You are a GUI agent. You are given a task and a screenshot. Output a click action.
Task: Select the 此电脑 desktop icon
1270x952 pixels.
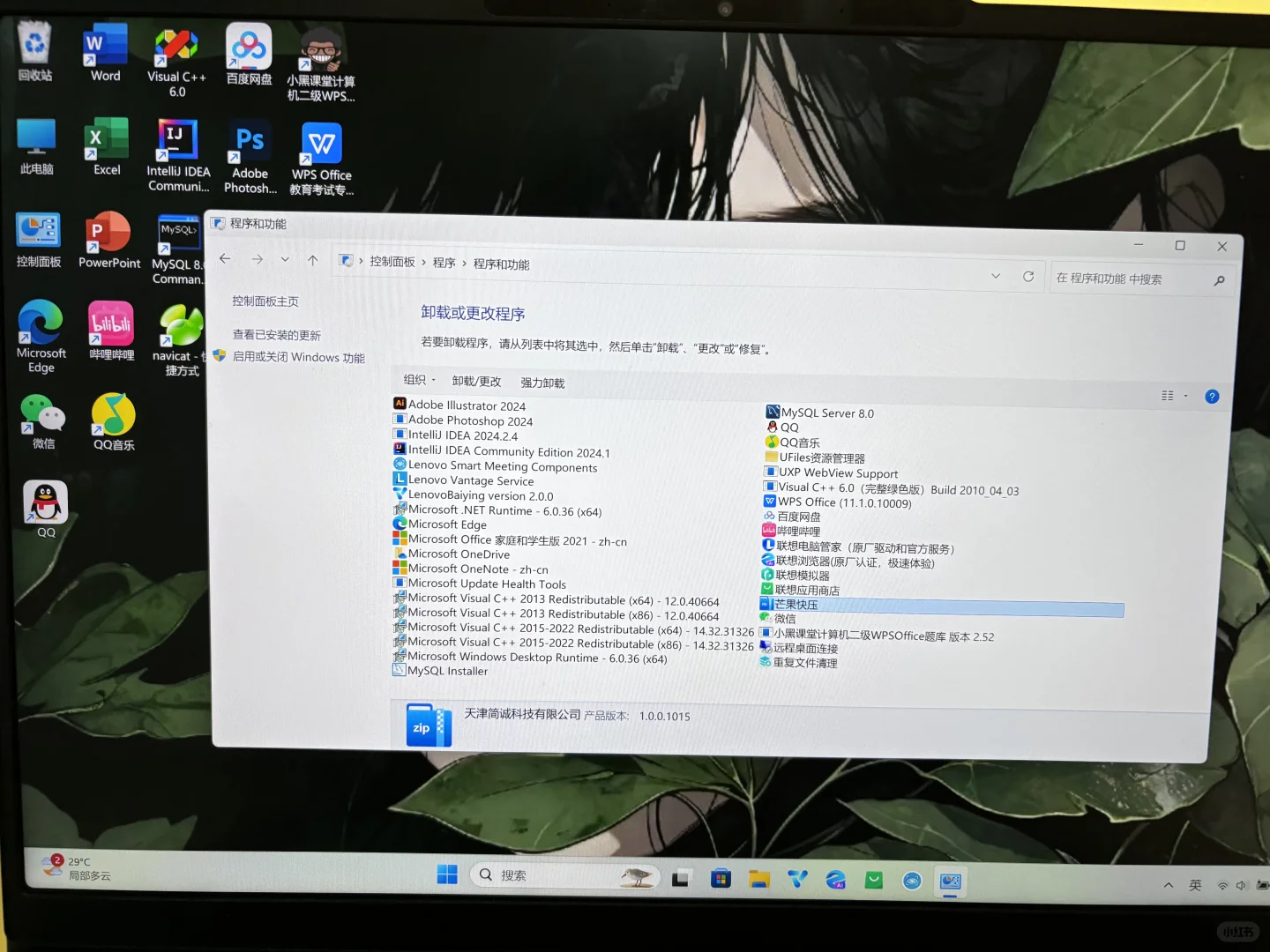[36, 146]
